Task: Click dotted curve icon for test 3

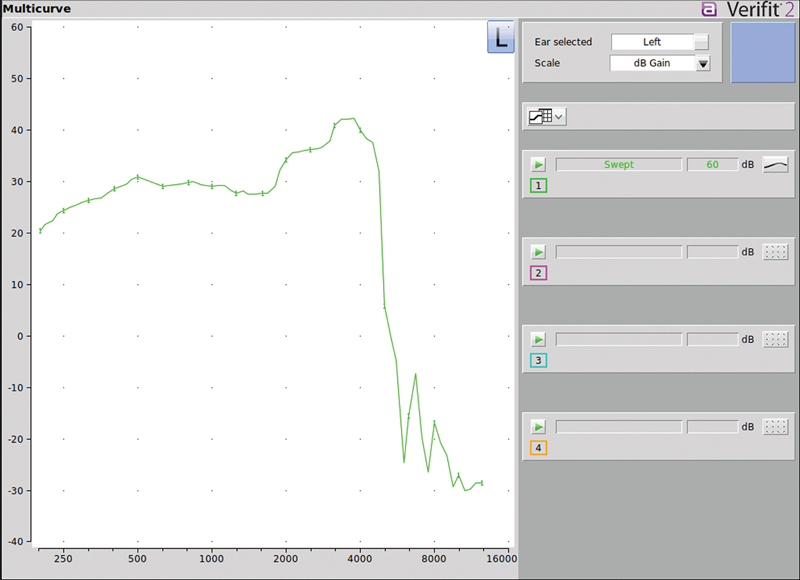Action: [776, 339]
